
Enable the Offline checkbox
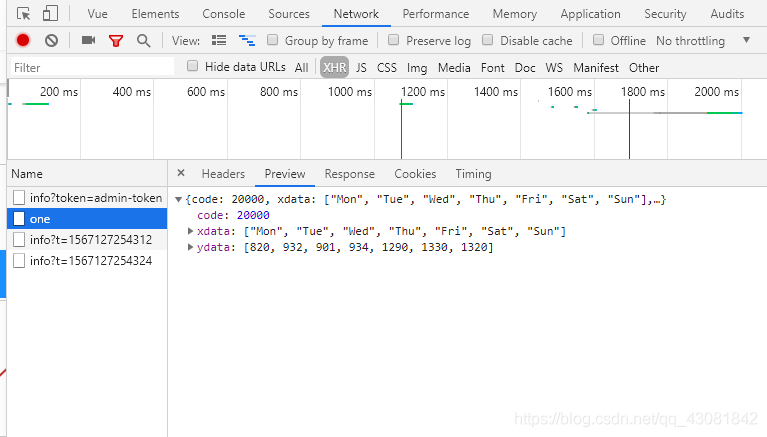click(598, 40)
